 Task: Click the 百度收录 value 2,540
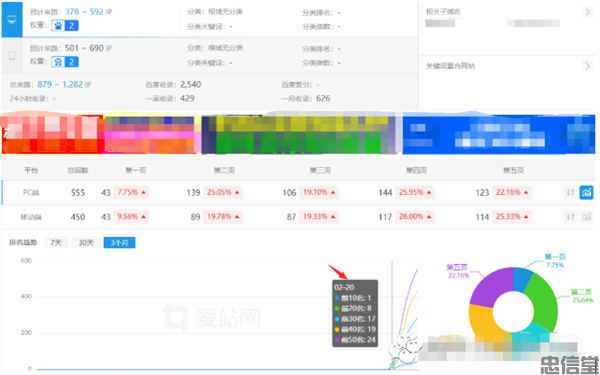click(190, 84)
